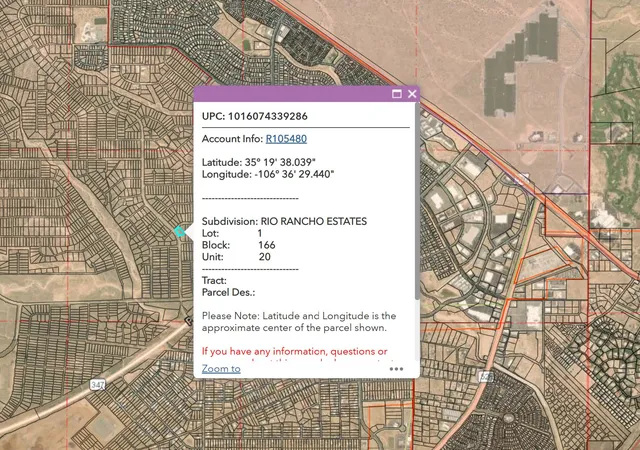
Task: Click the highway 347 shield marker
Action: pos(98,385)
